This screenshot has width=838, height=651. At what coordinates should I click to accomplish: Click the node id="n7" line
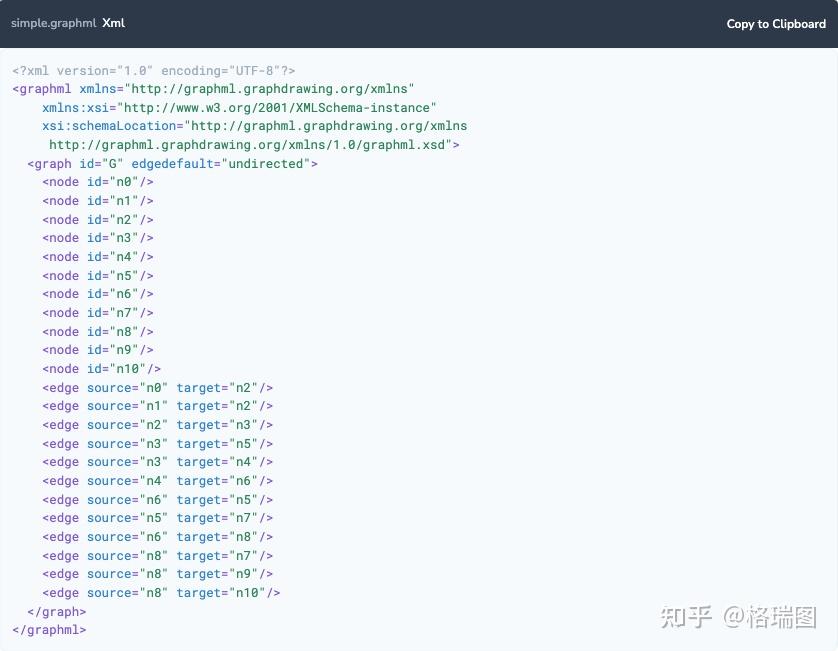point(98,313)
